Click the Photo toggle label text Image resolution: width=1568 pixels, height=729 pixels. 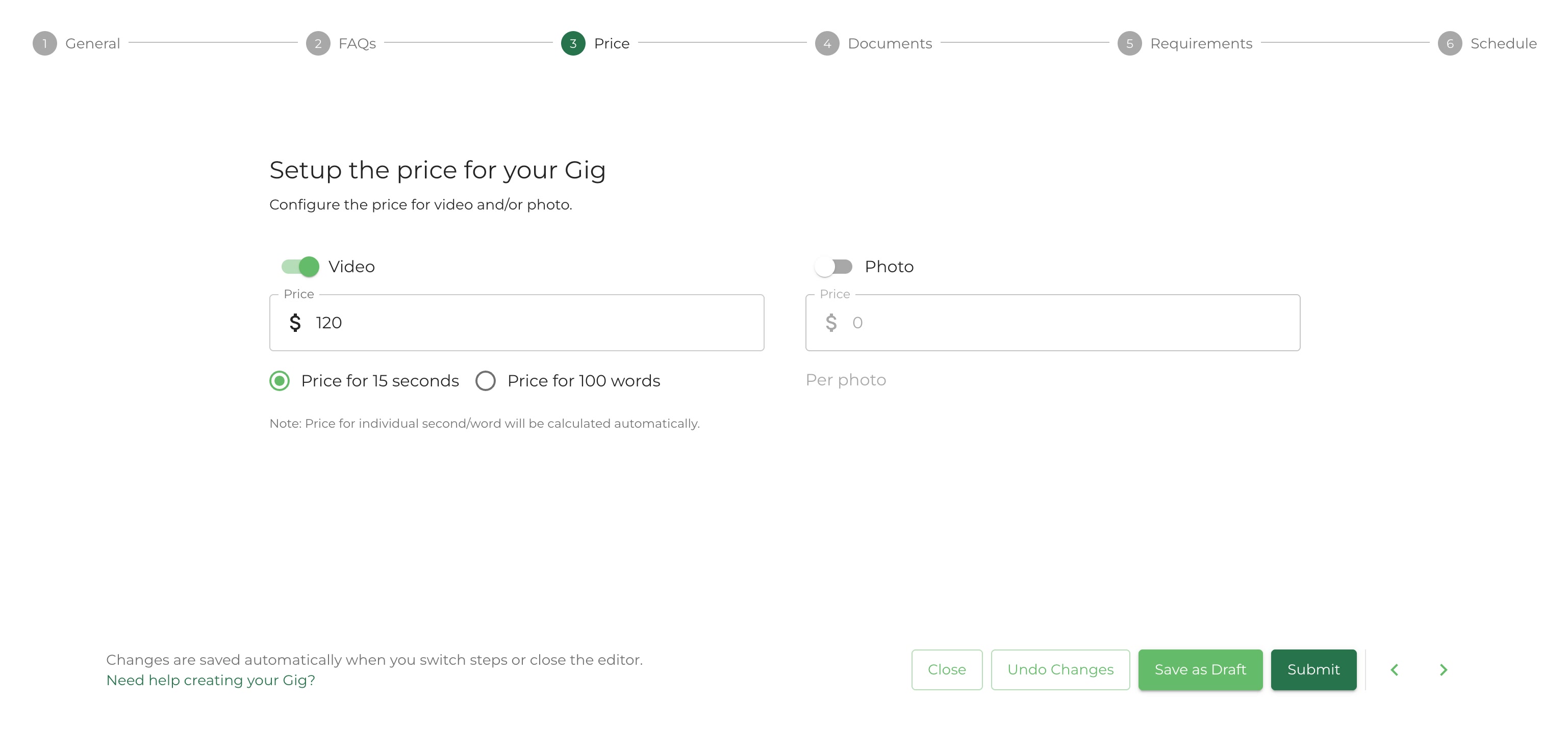889,267
